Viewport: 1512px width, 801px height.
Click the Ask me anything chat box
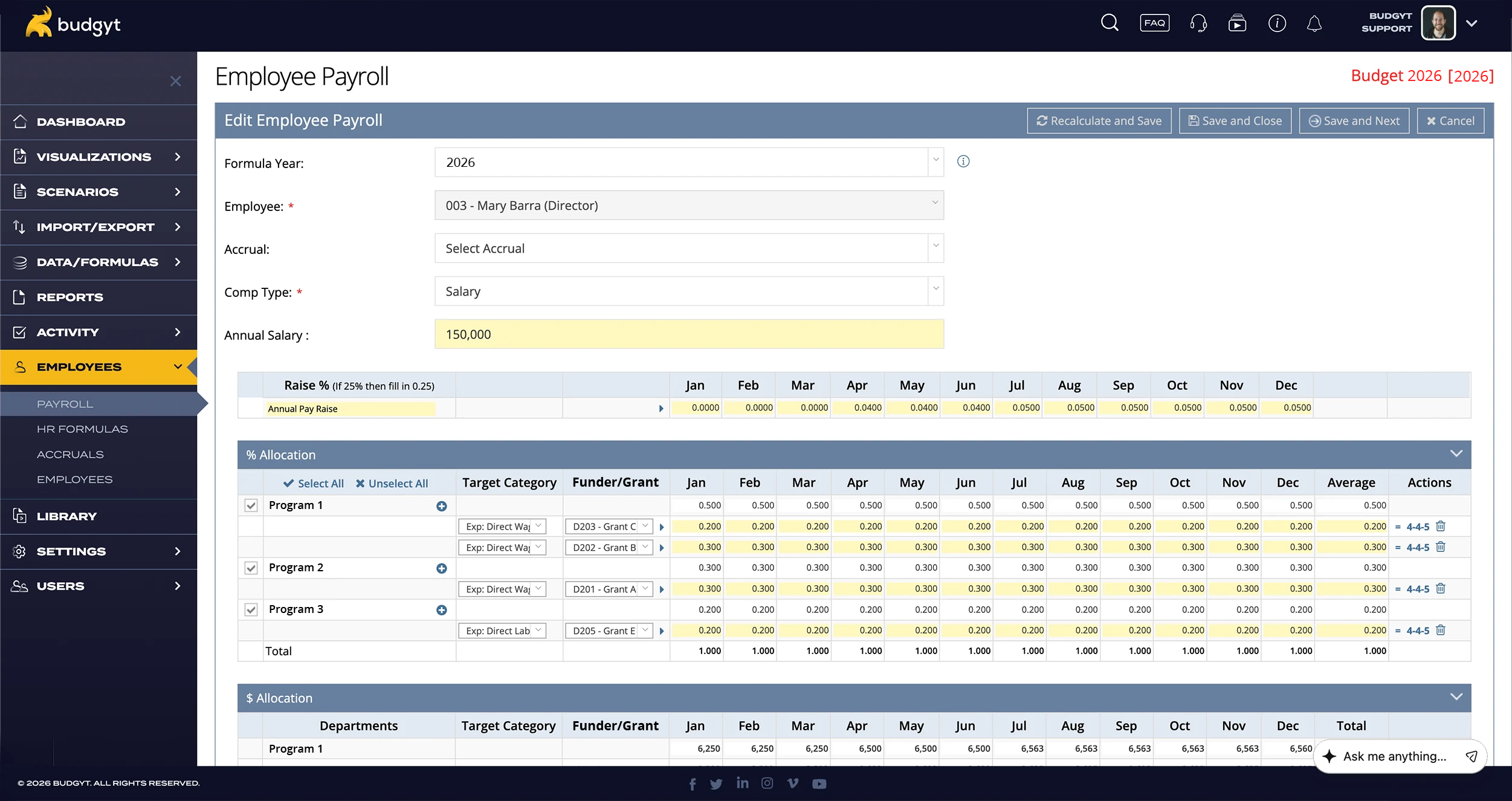[1394, 756]
